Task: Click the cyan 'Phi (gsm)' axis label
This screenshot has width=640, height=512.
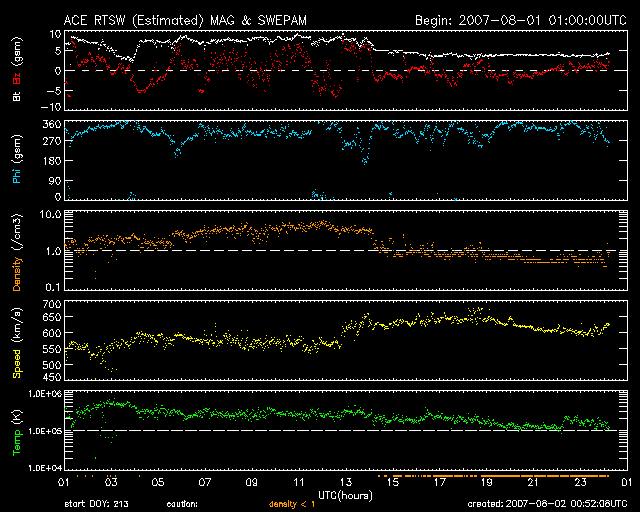Action: point(17,159)
